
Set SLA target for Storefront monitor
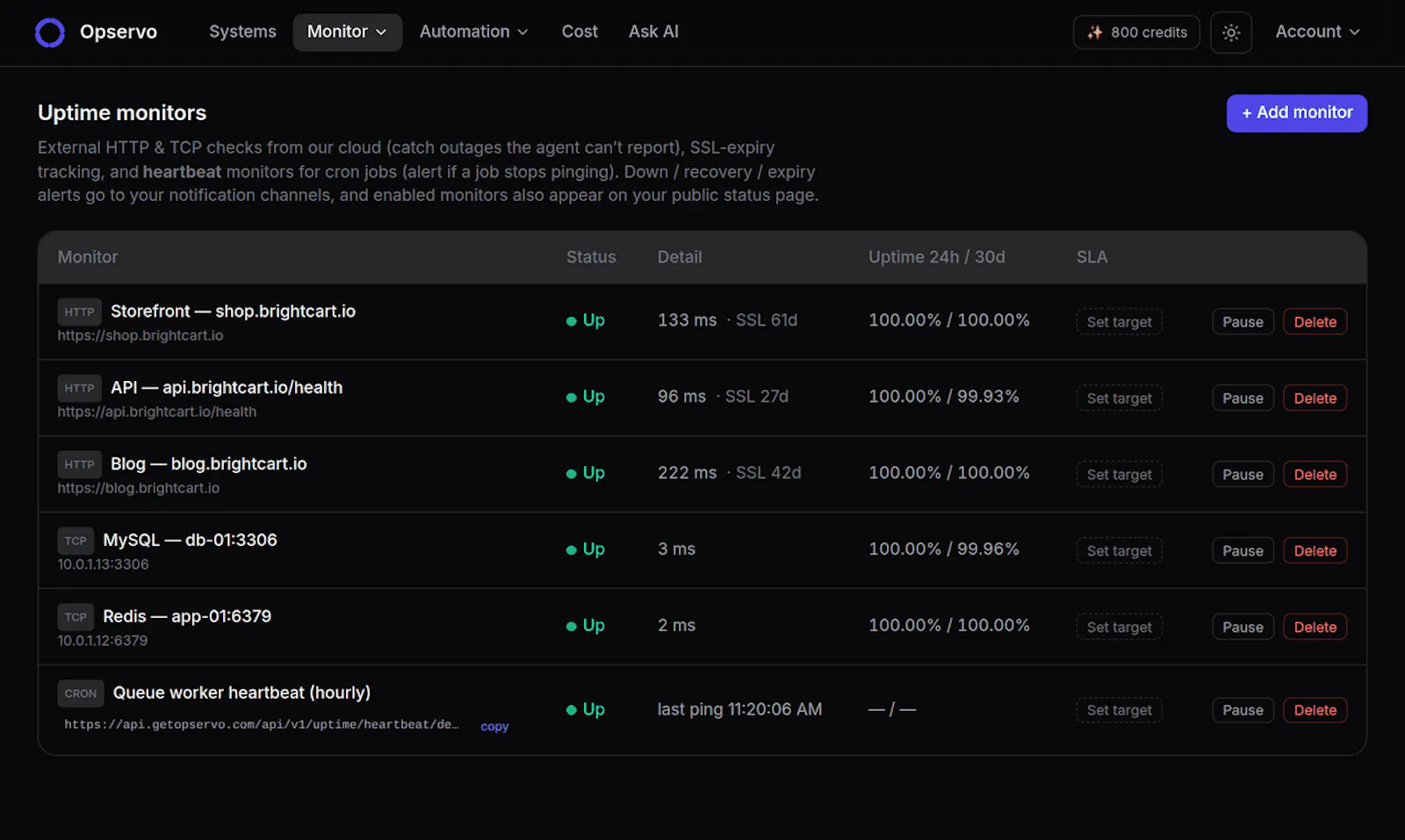(1119, 322)
